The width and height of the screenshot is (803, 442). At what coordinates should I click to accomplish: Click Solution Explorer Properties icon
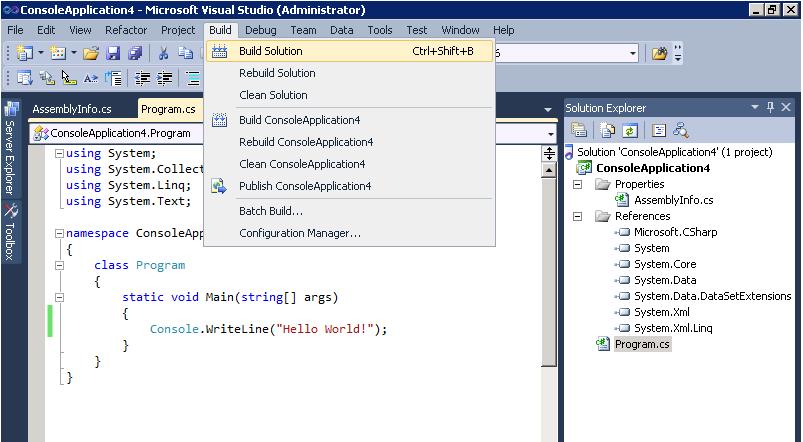click(x=579, y=130)
